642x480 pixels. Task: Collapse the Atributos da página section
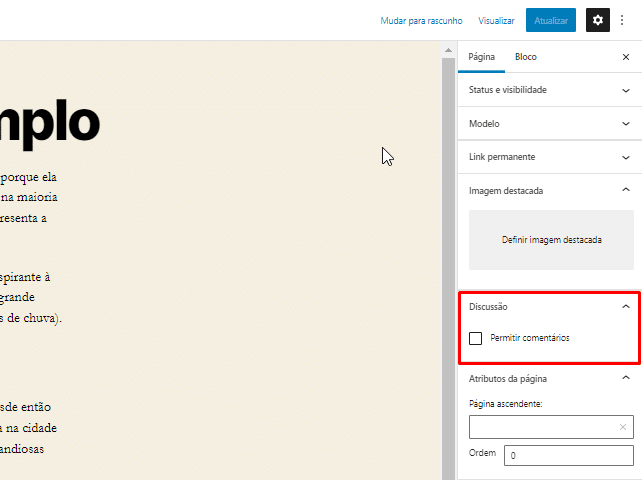[626, 379]
